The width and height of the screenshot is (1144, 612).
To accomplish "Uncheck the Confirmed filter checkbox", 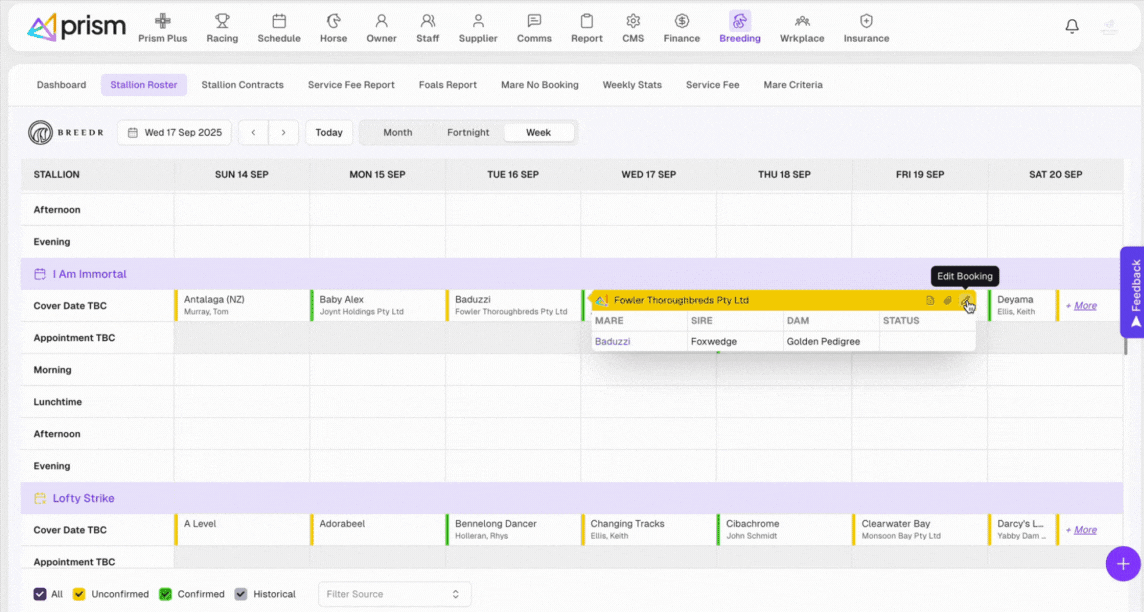I will tap(166, 594).
